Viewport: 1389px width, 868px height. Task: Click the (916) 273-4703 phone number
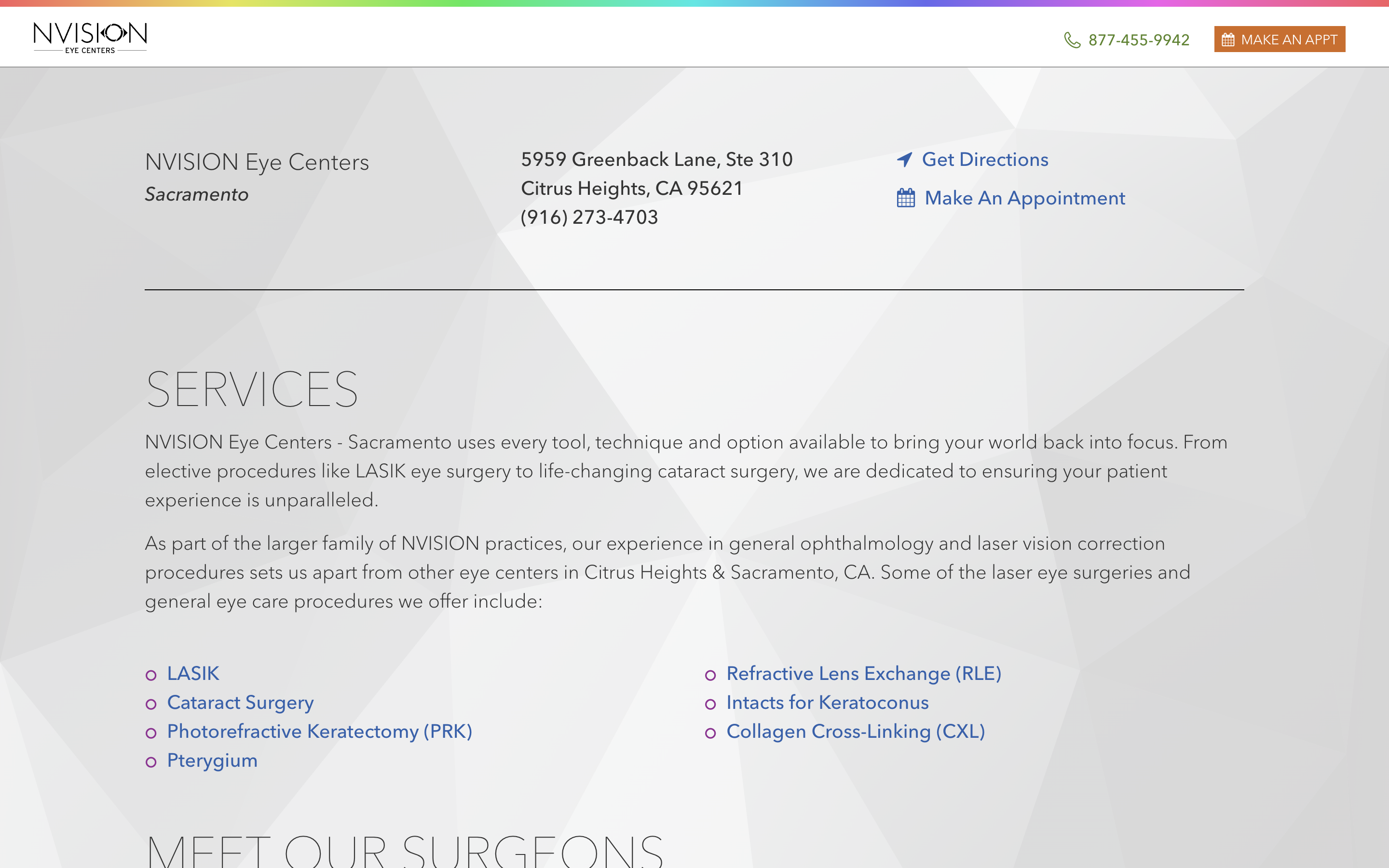point(589,217)
